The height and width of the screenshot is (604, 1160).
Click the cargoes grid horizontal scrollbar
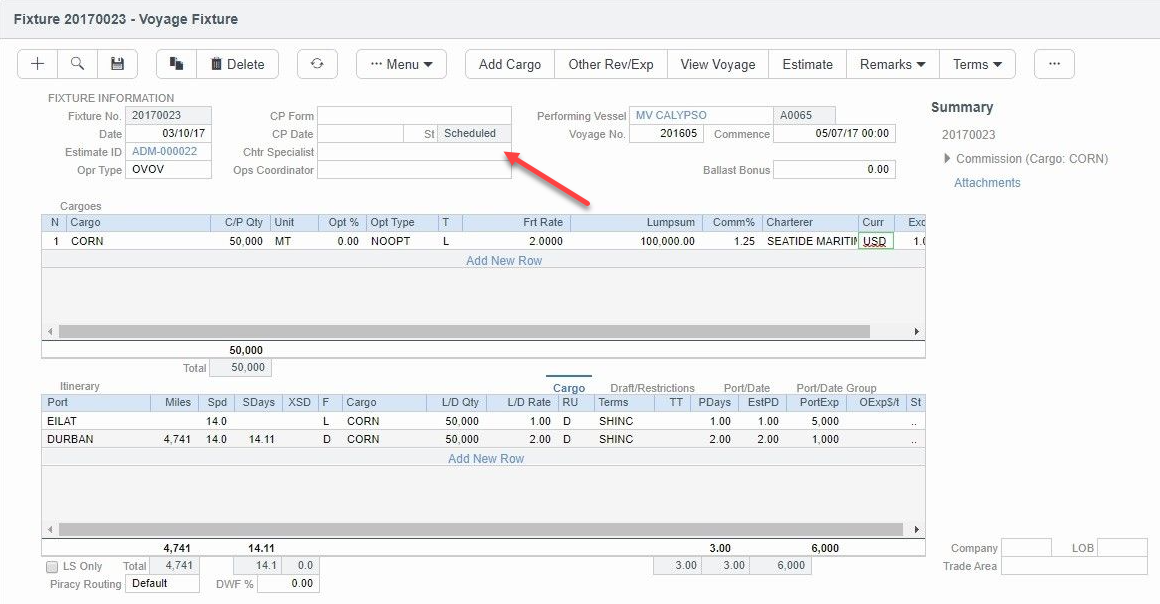(x=464, y=331)
